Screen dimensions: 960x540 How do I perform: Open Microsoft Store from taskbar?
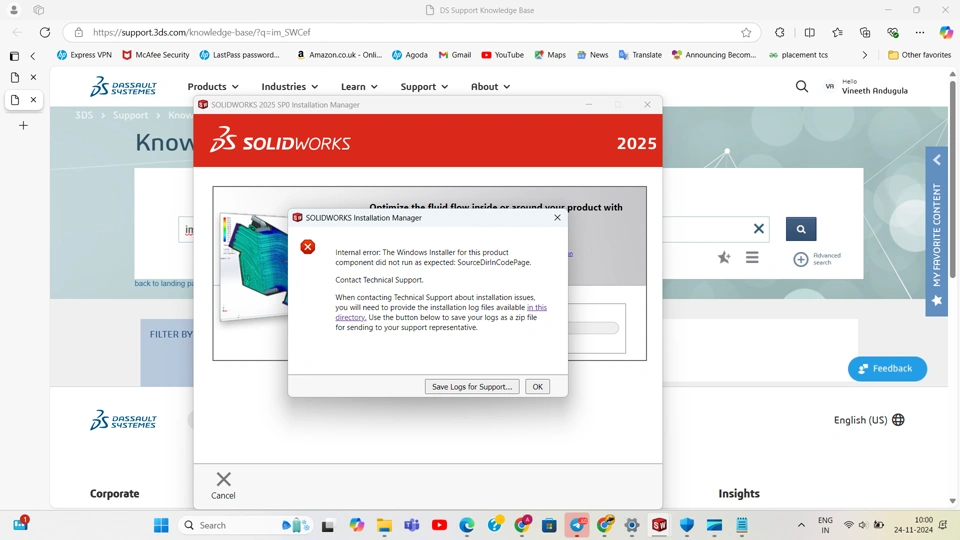click(549, 525)
